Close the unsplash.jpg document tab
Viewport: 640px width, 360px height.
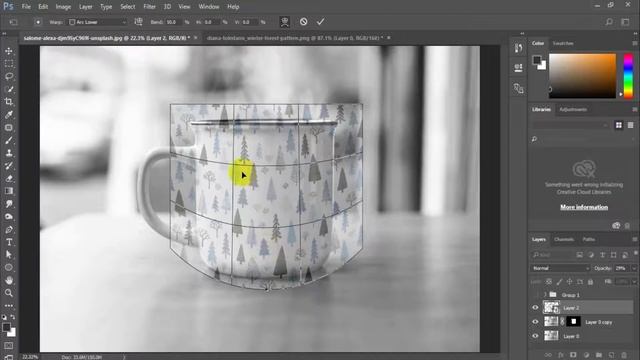tap(196, 38)
